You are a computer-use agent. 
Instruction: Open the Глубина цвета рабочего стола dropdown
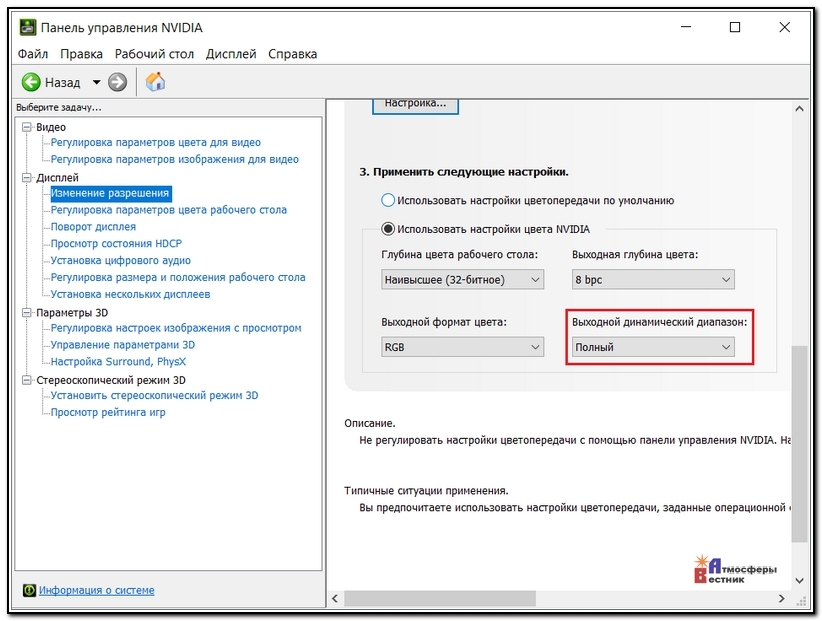pos(462,279)
